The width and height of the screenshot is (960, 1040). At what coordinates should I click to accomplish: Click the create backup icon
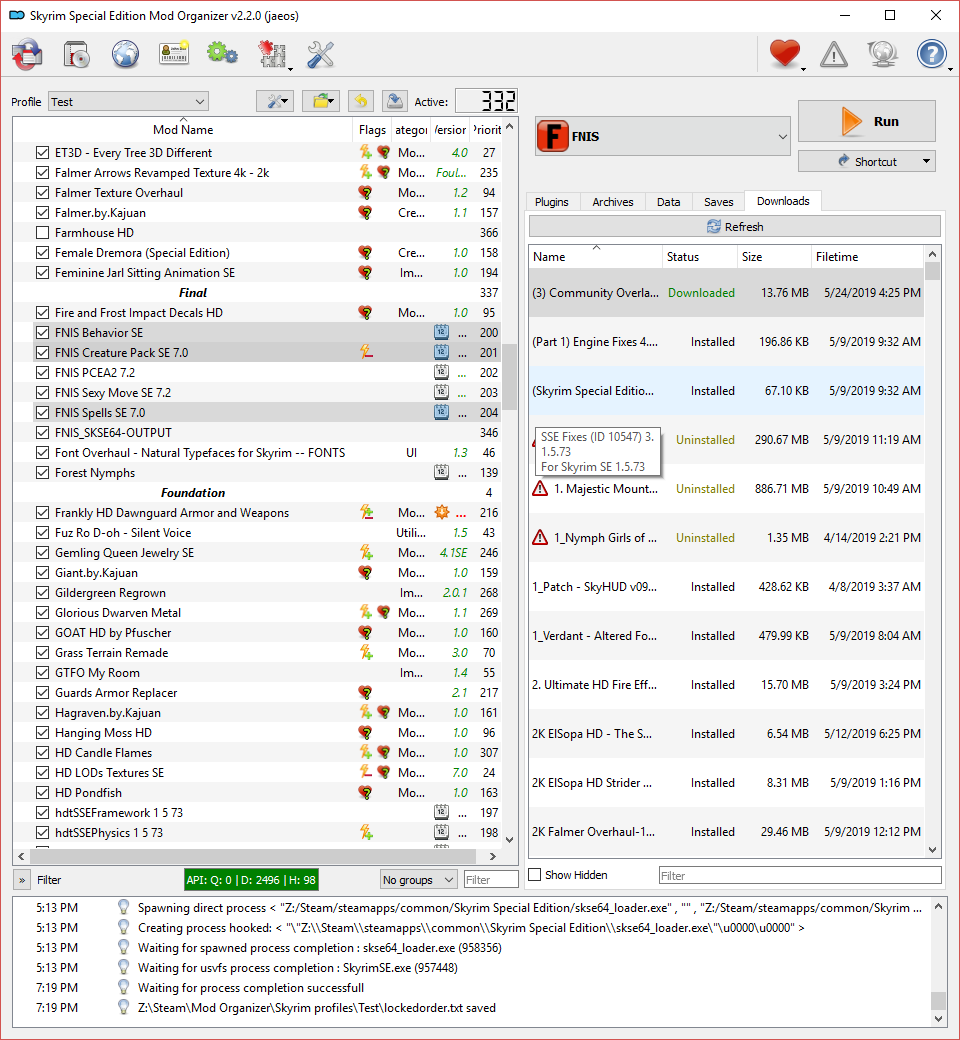pos(394,101)
